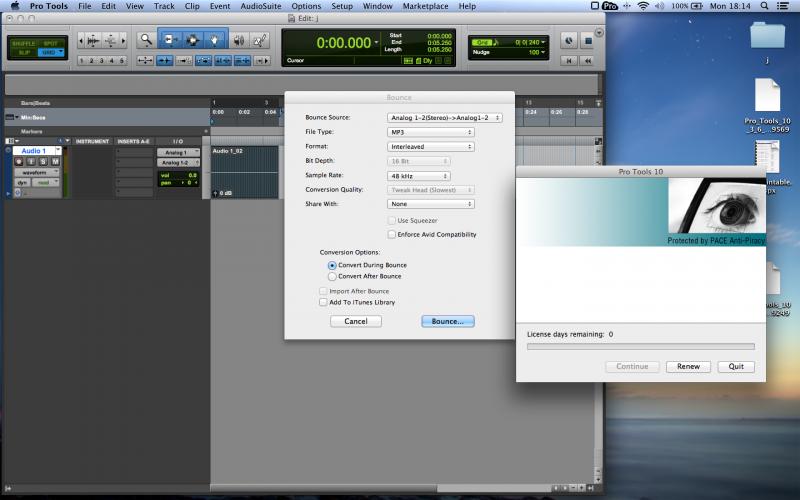Select the Selector tool in toolbar
Screen dimensions: 800x500
192,40
